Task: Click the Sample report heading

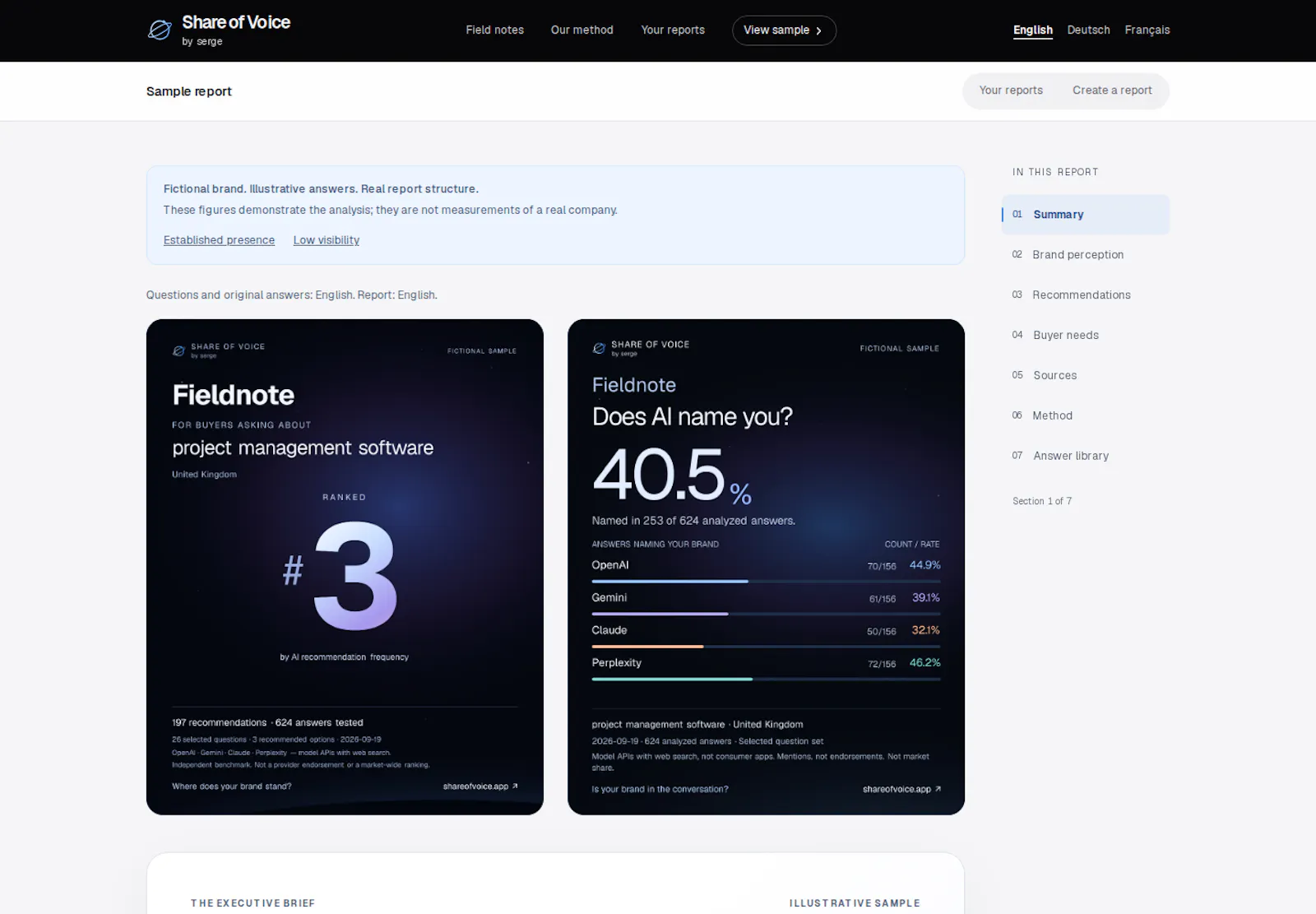Action: click(189, 91)
